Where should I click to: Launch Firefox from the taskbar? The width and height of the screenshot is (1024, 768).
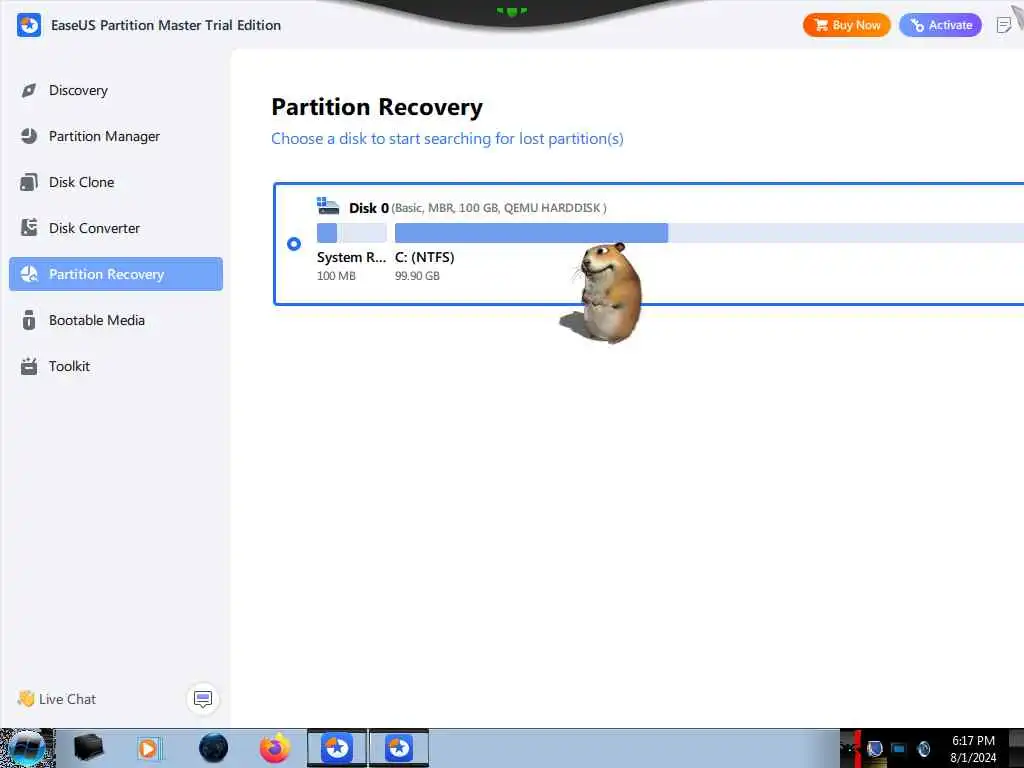275,748
